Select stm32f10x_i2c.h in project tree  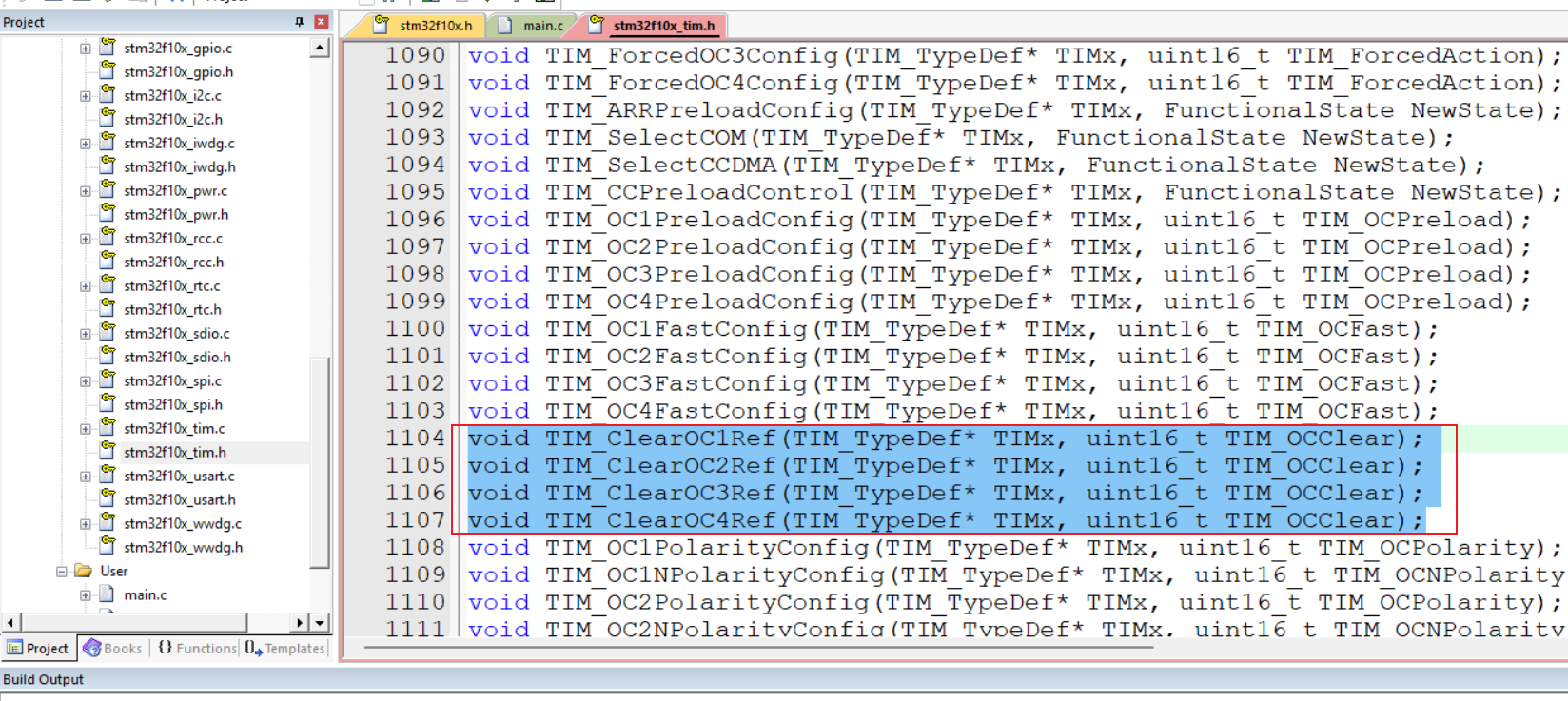coord(173,119)
